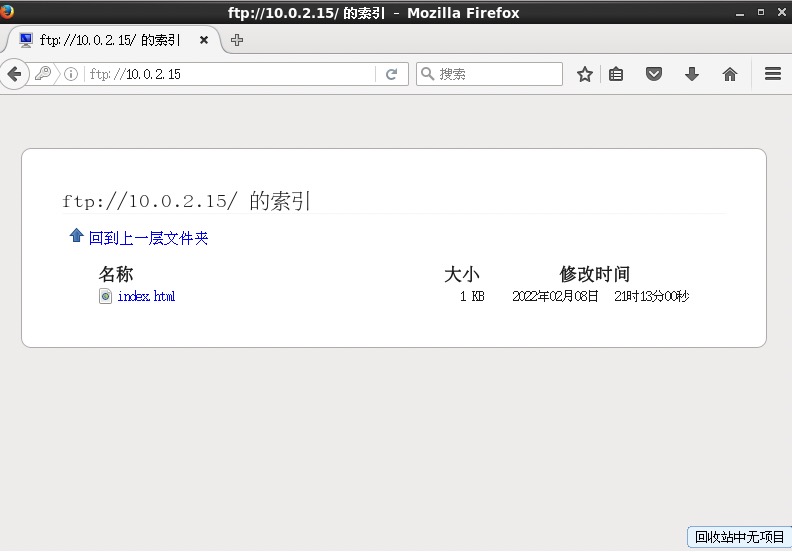Sort by 名称 column header
Viewport: 792px width, 552px height.
(116, 274)
